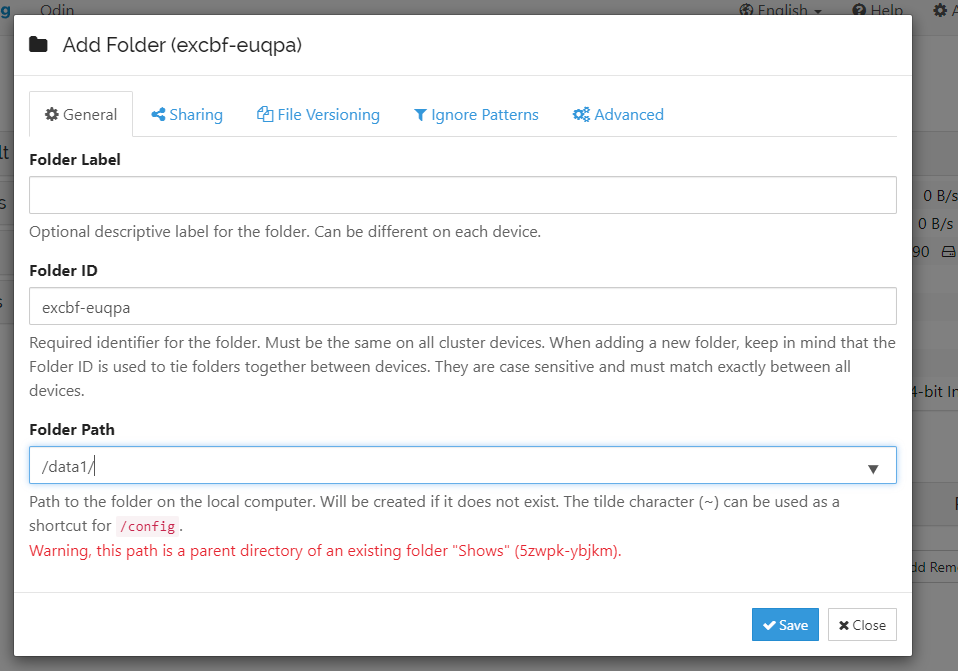This screenshot has width=958, height=671.
Task: Click the folder icon in dialog header
Action: click(x=38, y=45)
